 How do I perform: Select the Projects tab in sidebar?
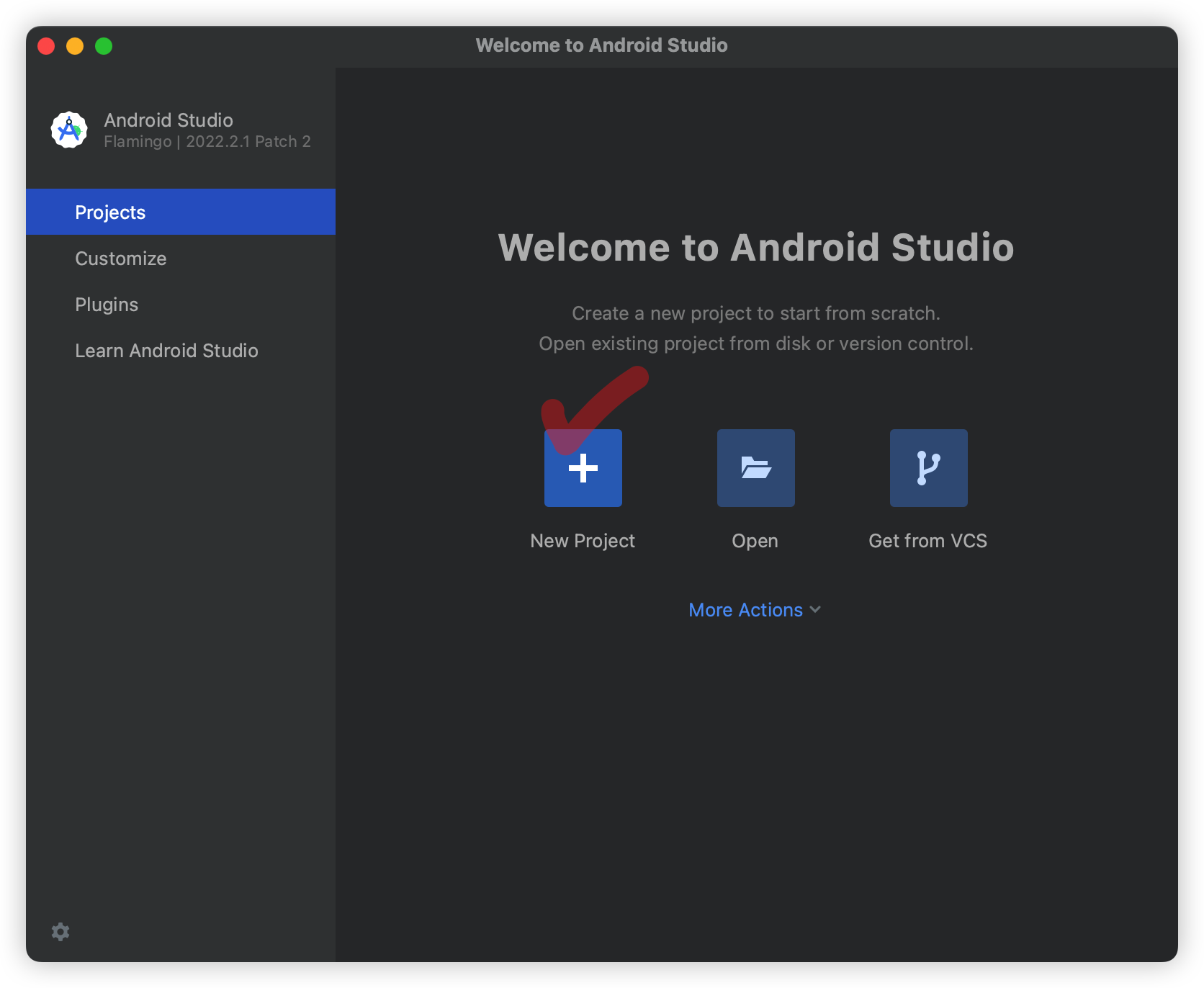tap(181, 212)
